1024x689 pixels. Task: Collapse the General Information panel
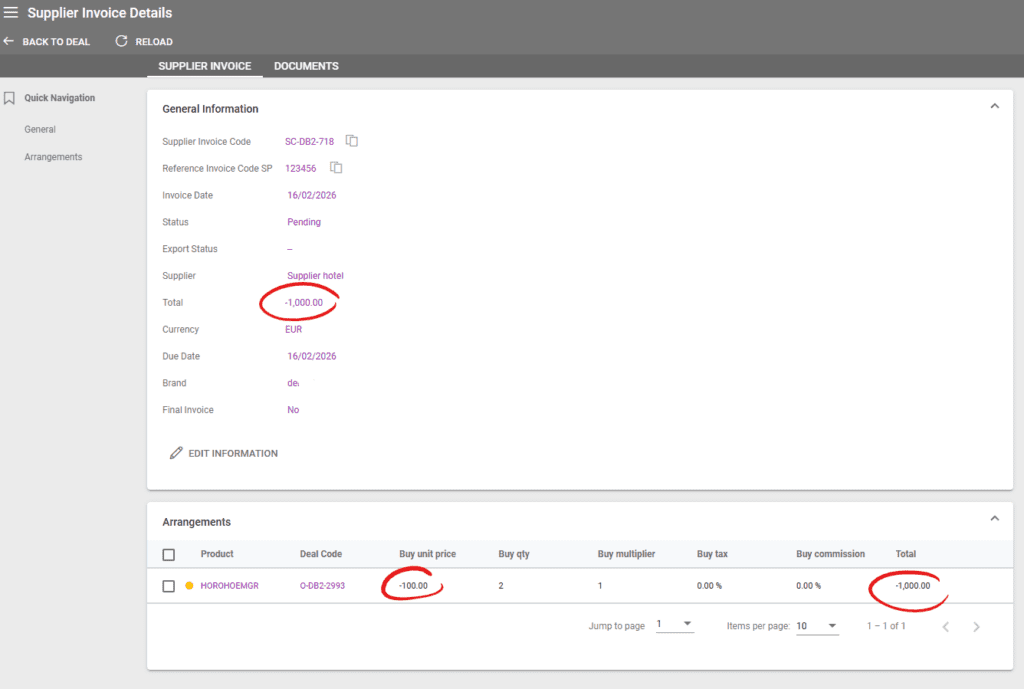[995, 105]
